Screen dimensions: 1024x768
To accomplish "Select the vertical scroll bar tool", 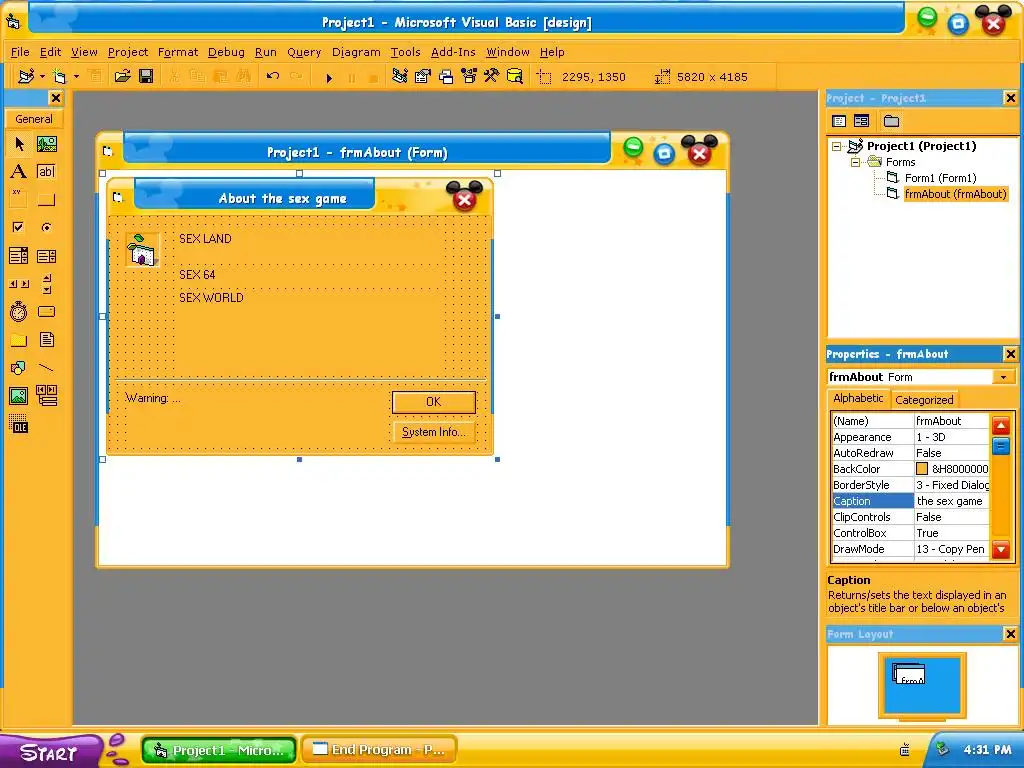I will click(46, 283).
